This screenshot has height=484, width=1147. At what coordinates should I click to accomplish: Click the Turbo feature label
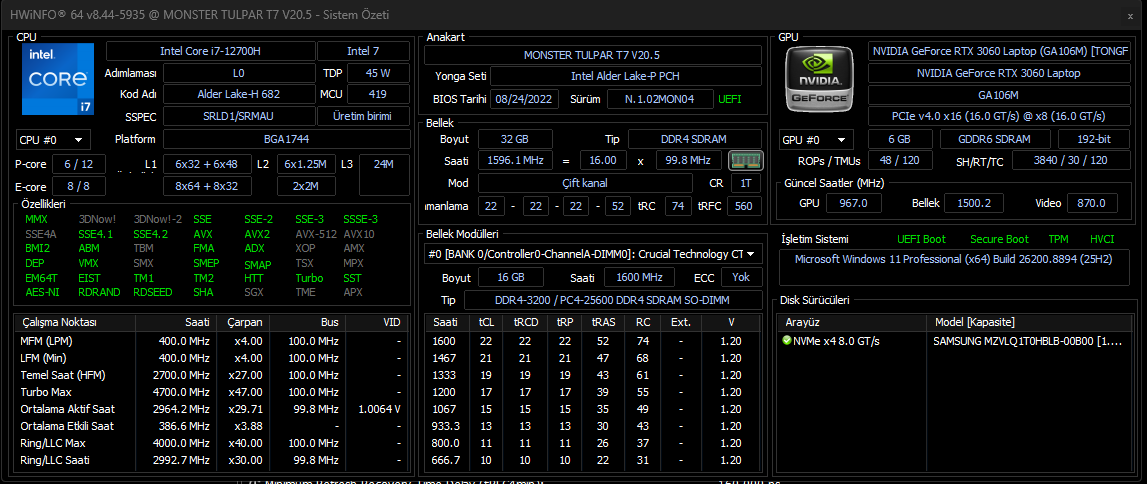point(309,278)
